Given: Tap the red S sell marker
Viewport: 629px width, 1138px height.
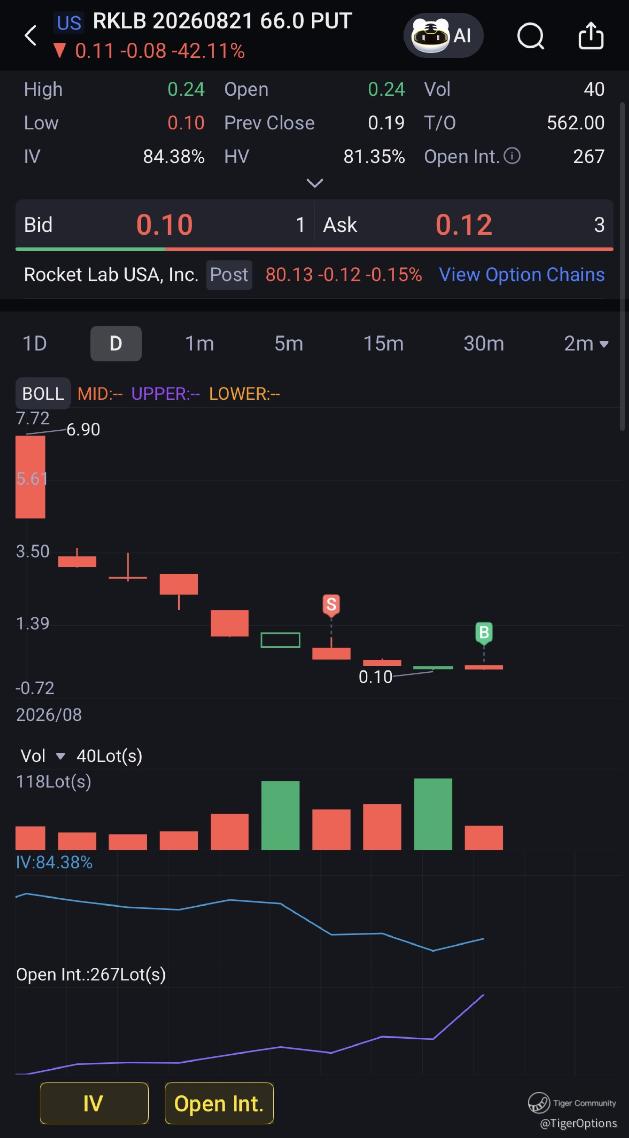Looking at the screenshot, I should click(332, 605).
